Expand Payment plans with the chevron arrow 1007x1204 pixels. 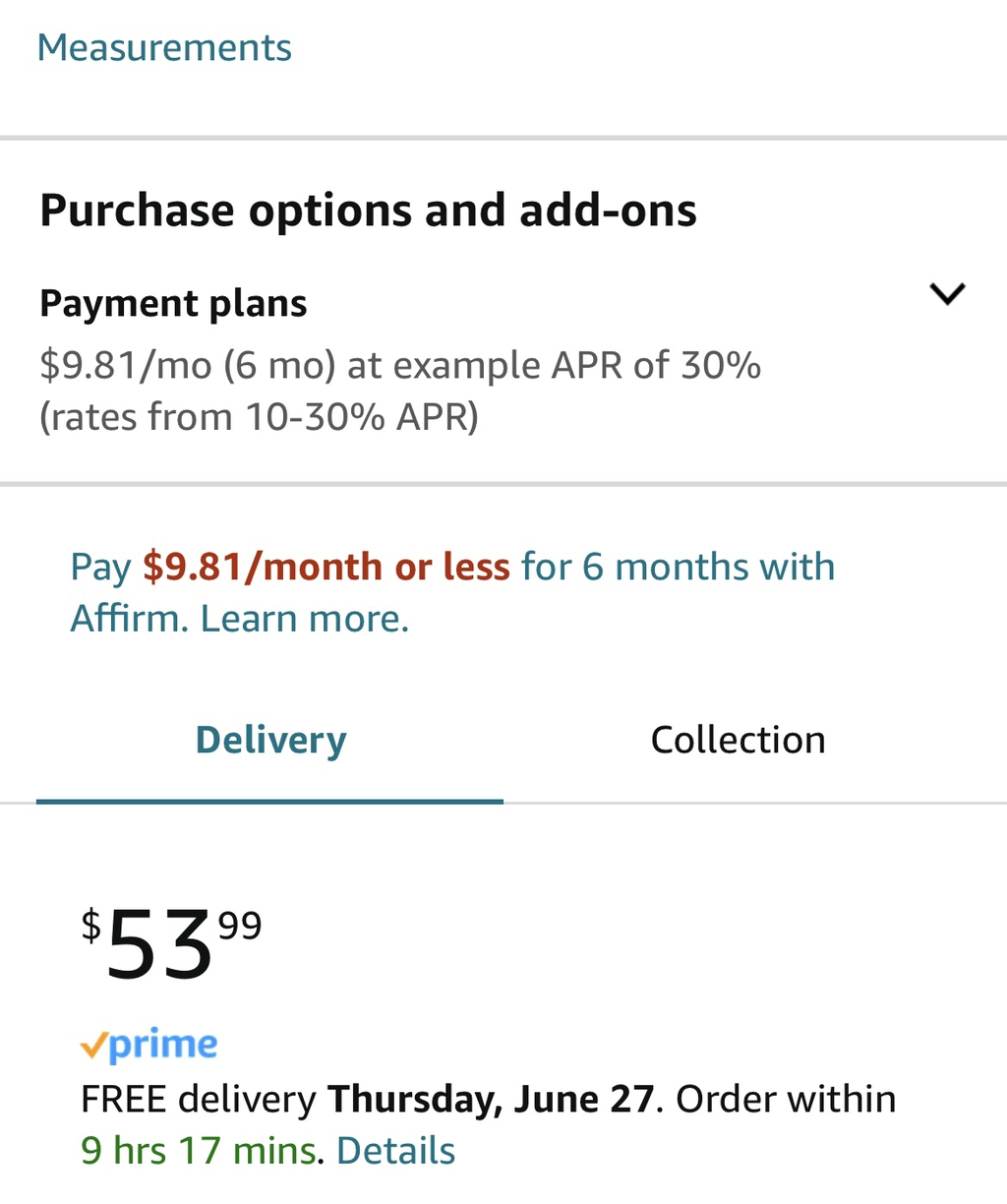pos(947,293)
